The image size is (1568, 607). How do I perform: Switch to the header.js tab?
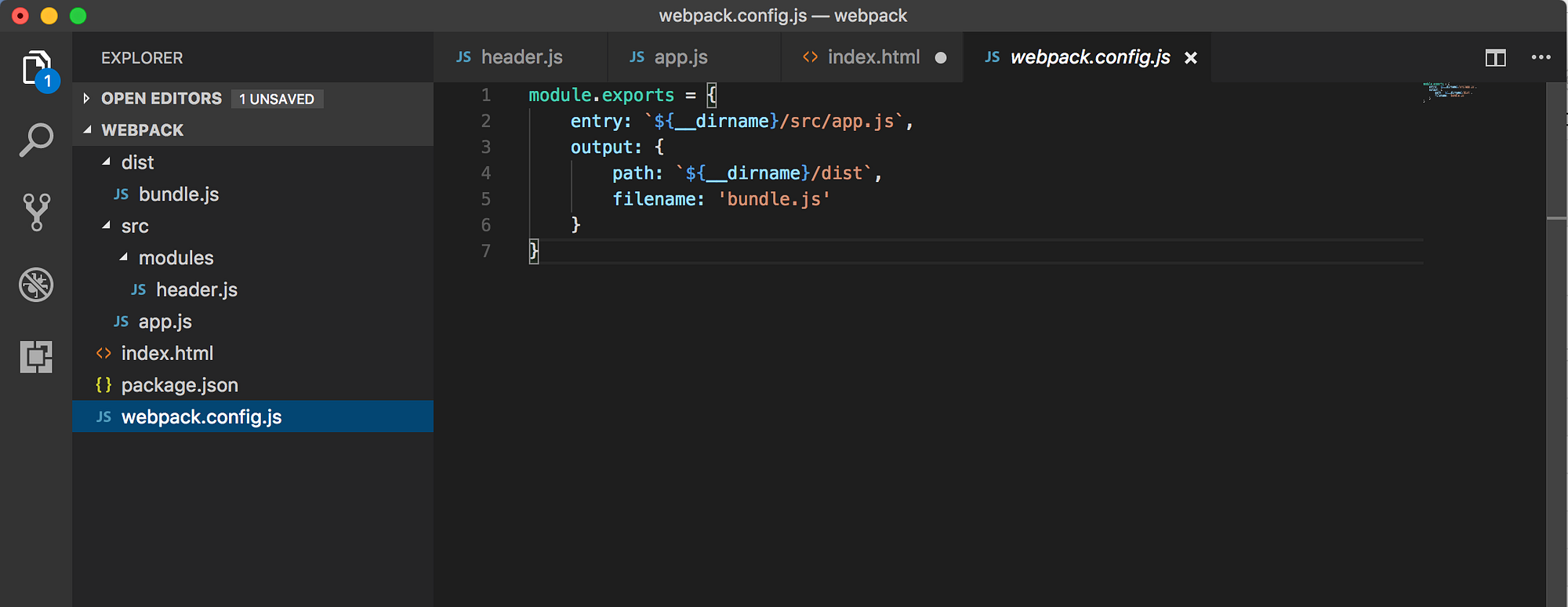521,57
